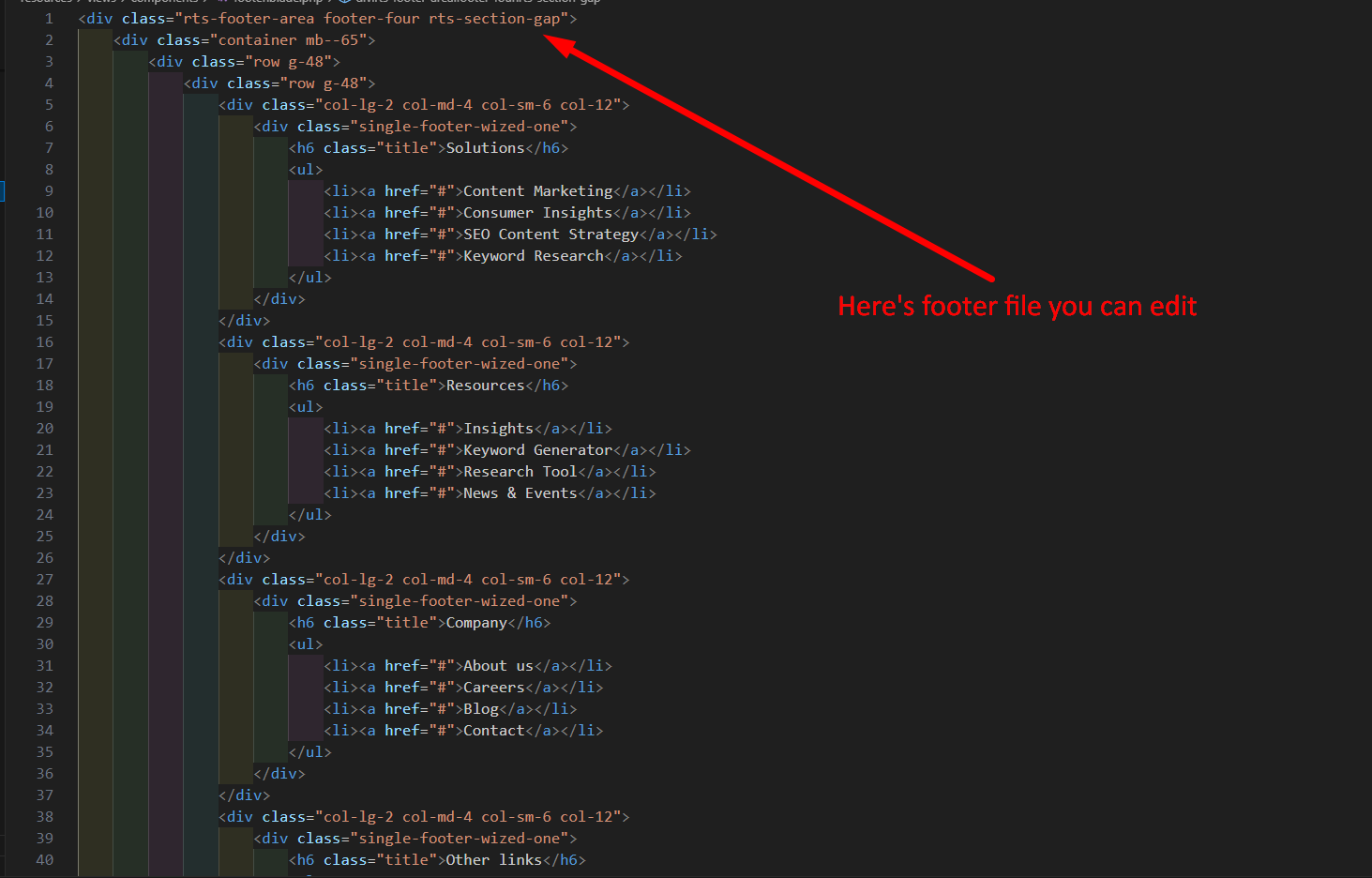Click the "Research Tool" list item text
The width and height of the screenshot is (1372, 878).
click(x=520, y=472)
